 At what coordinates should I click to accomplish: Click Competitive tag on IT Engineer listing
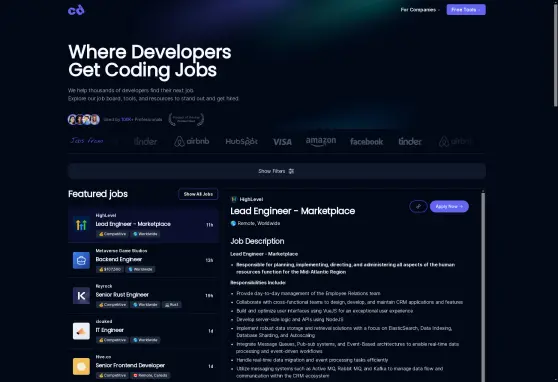click(112, 340)
